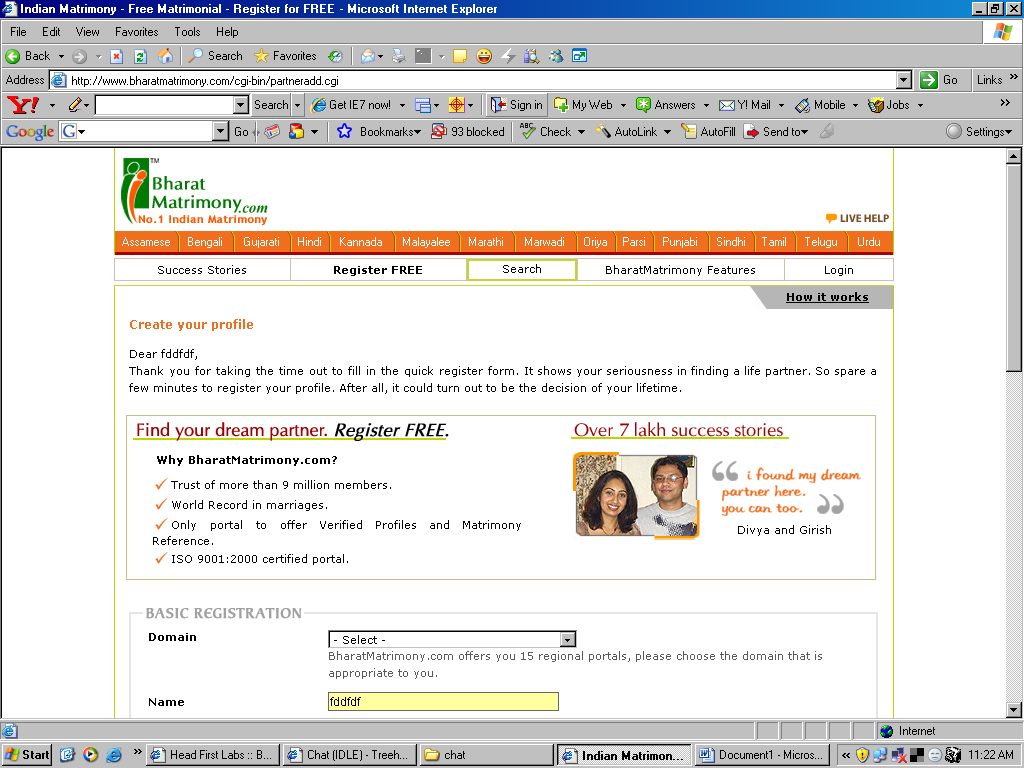Select the Register FREE tab

(378, 270)
